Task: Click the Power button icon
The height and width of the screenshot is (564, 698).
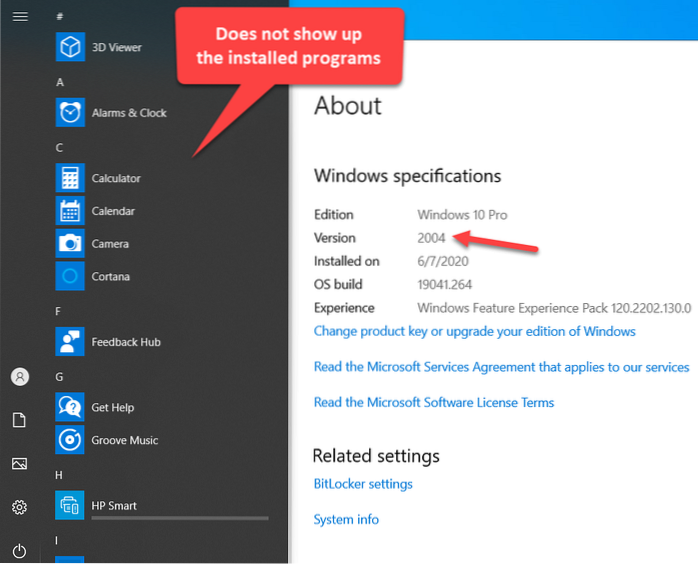Action: coord(19,551)
